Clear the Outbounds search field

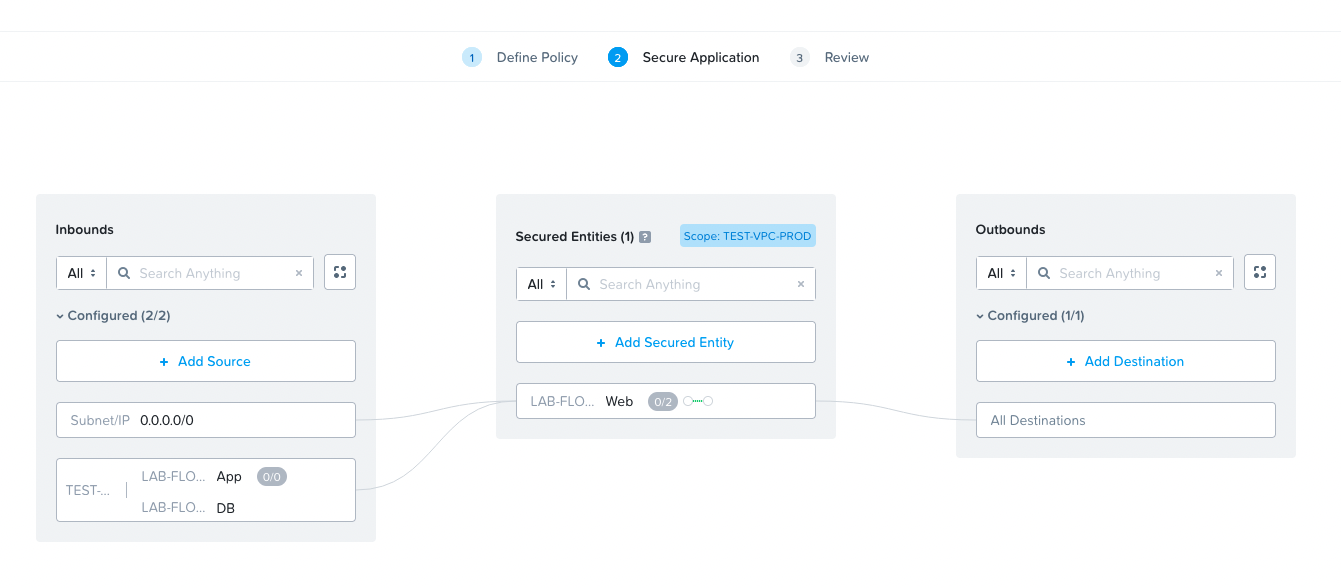[x=1218, y=273]
